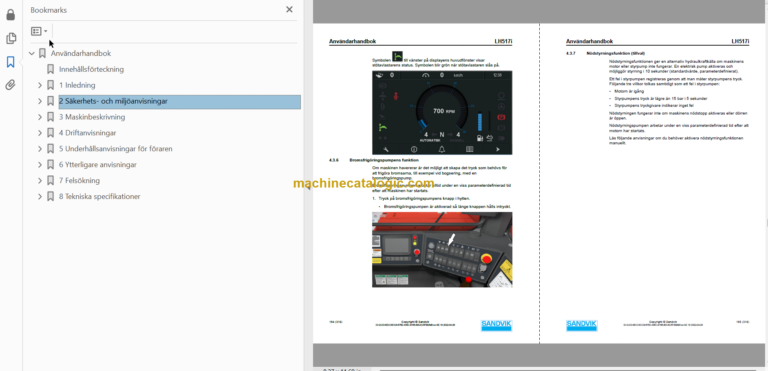768x371 pixels.
Task: Expand the 1 Inledning bookmark
Action: click(x=40, y=85)
